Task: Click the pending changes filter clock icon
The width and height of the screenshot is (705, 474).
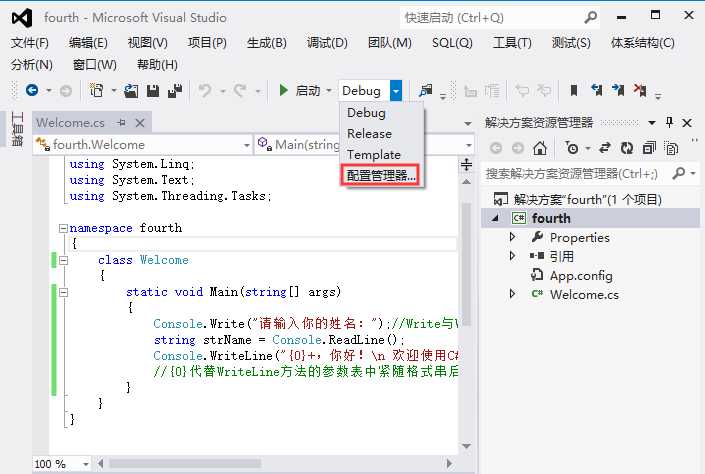Action: coord(572,148)
